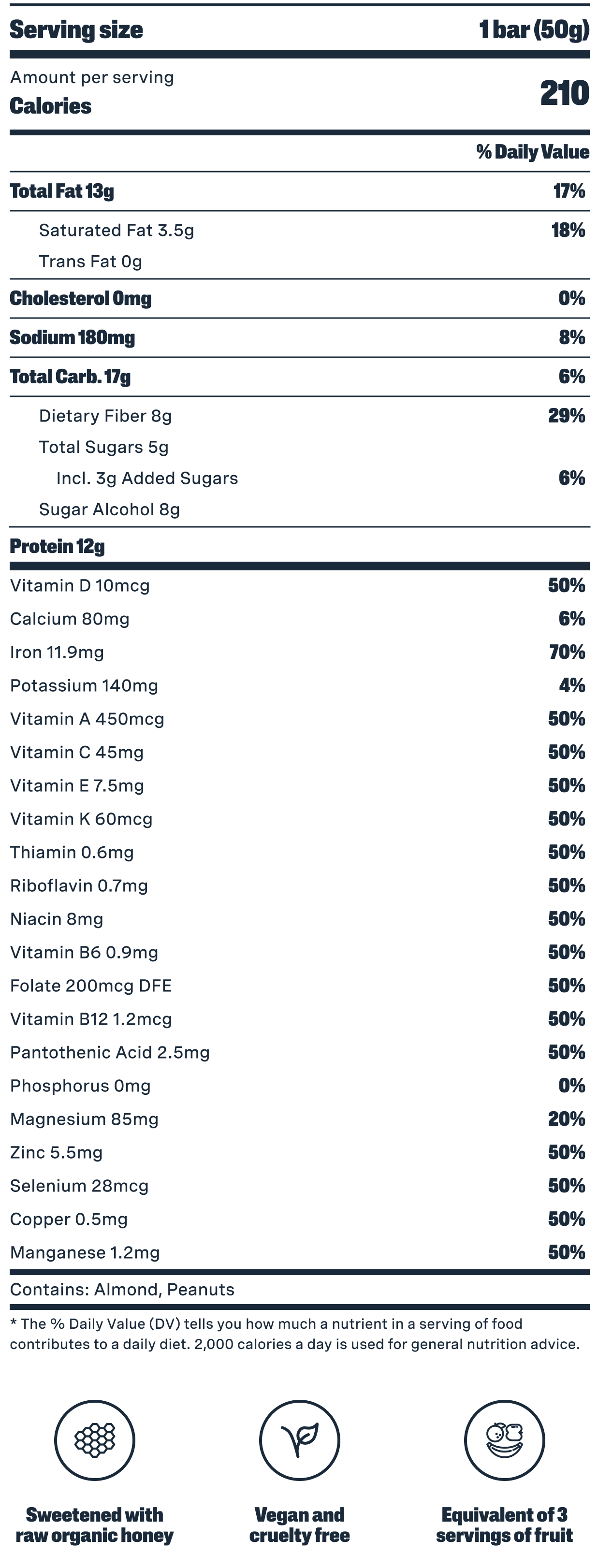Click the vegan leaf sprout icon
Viewport: 598px width, 1568px height.
[x=299, y=1439]
